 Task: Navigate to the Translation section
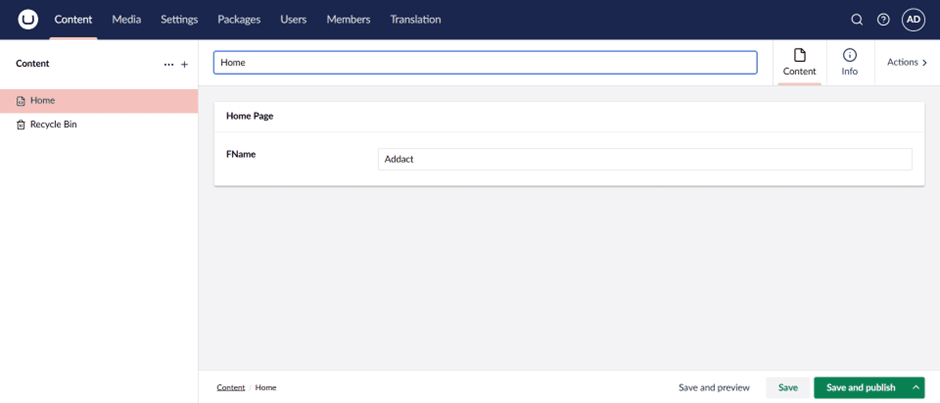tap(415, 19)
